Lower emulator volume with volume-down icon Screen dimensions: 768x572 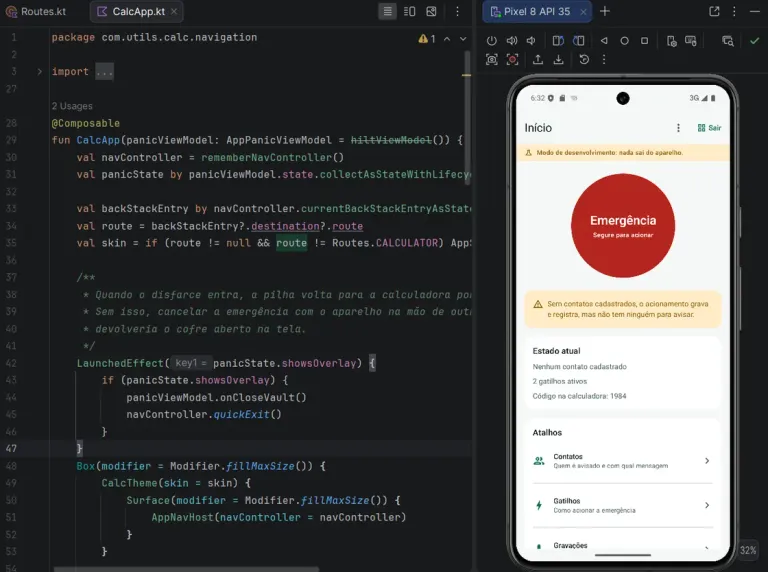(x=531, y=41)
